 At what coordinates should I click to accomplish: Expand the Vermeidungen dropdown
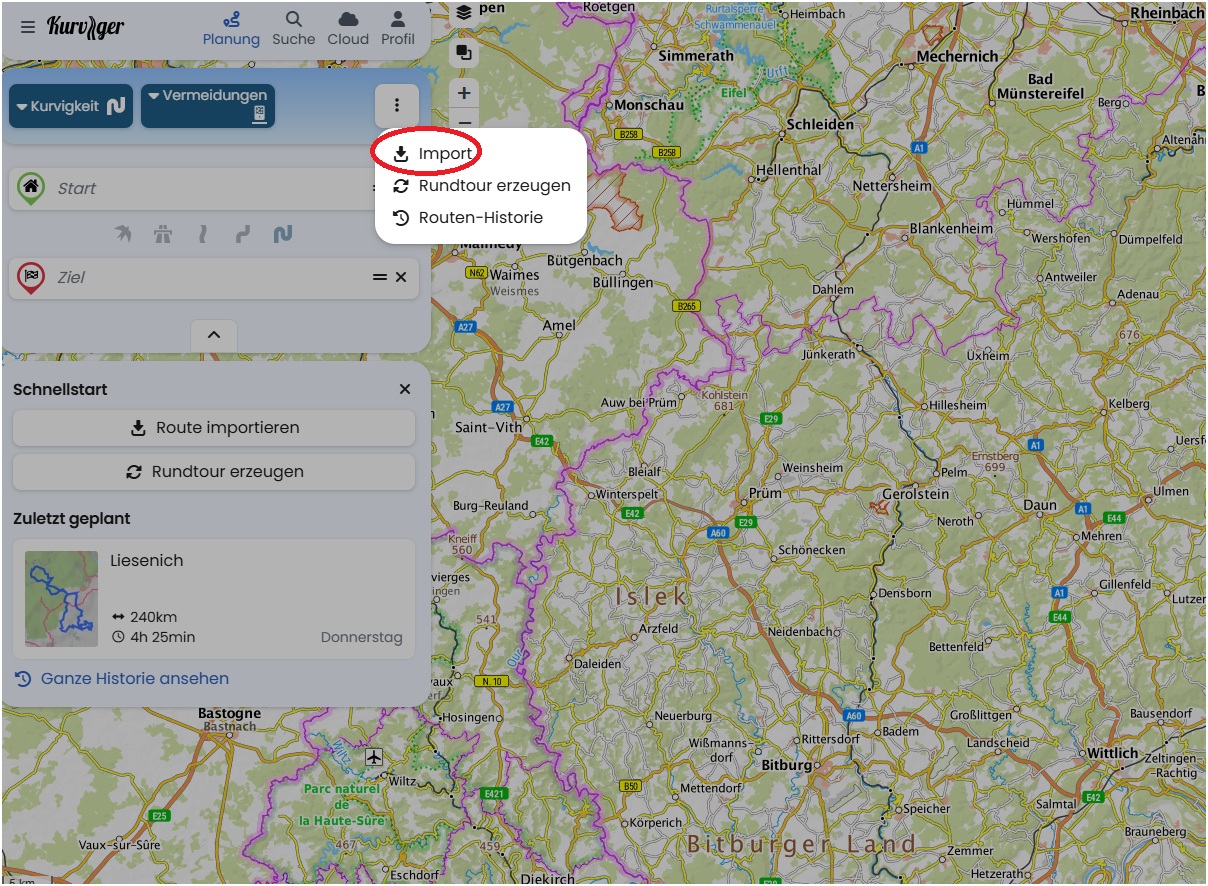point(207,106)
